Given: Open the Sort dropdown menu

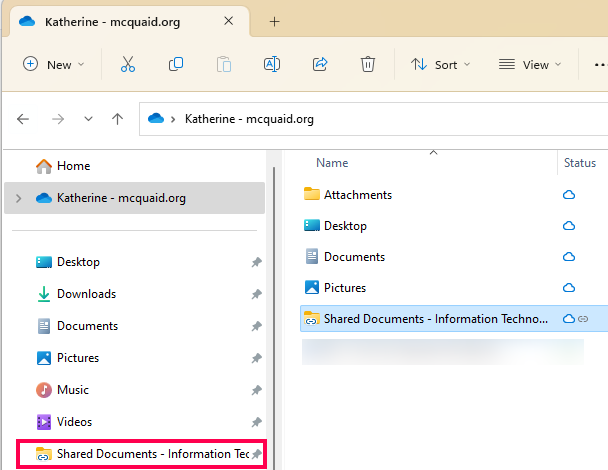Looking at the screenshot, I should [440, 64].
